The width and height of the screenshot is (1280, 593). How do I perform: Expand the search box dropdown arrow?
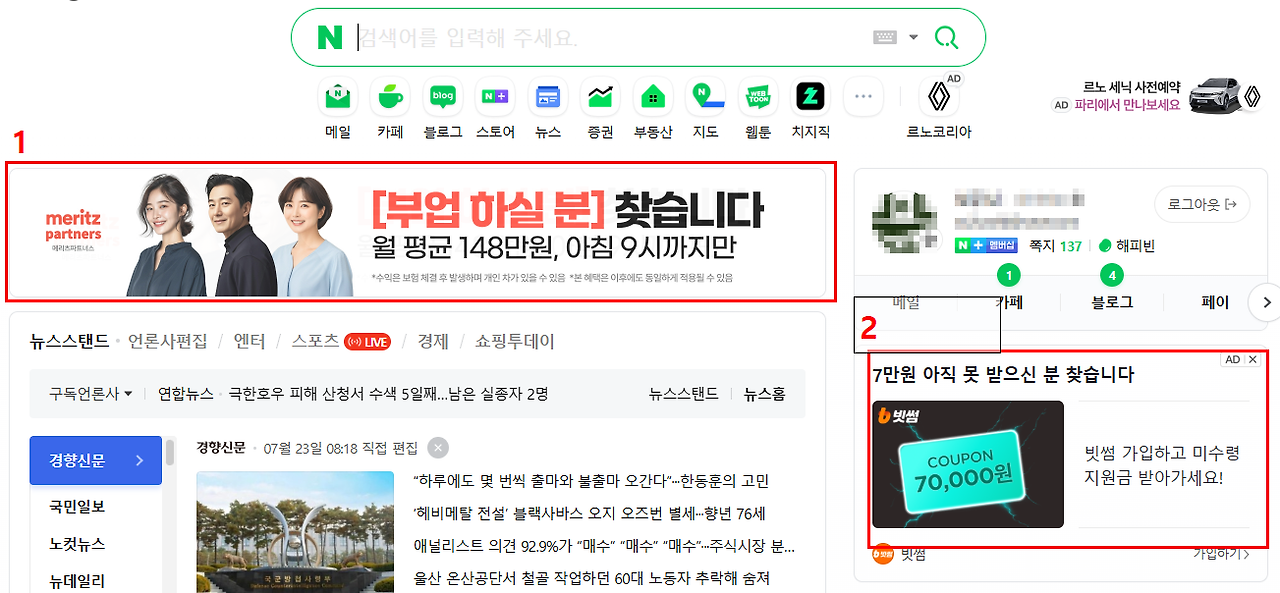913,38
